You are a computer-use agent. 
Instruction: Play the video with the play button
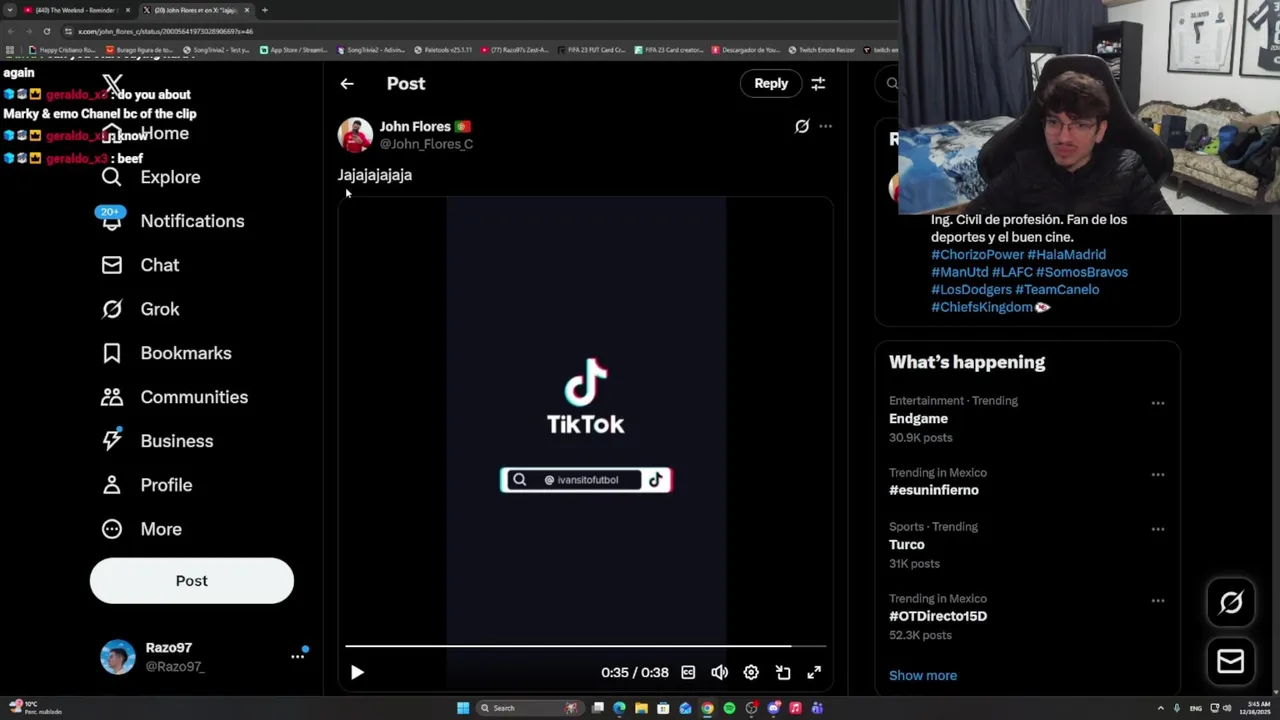coord(357,673)
